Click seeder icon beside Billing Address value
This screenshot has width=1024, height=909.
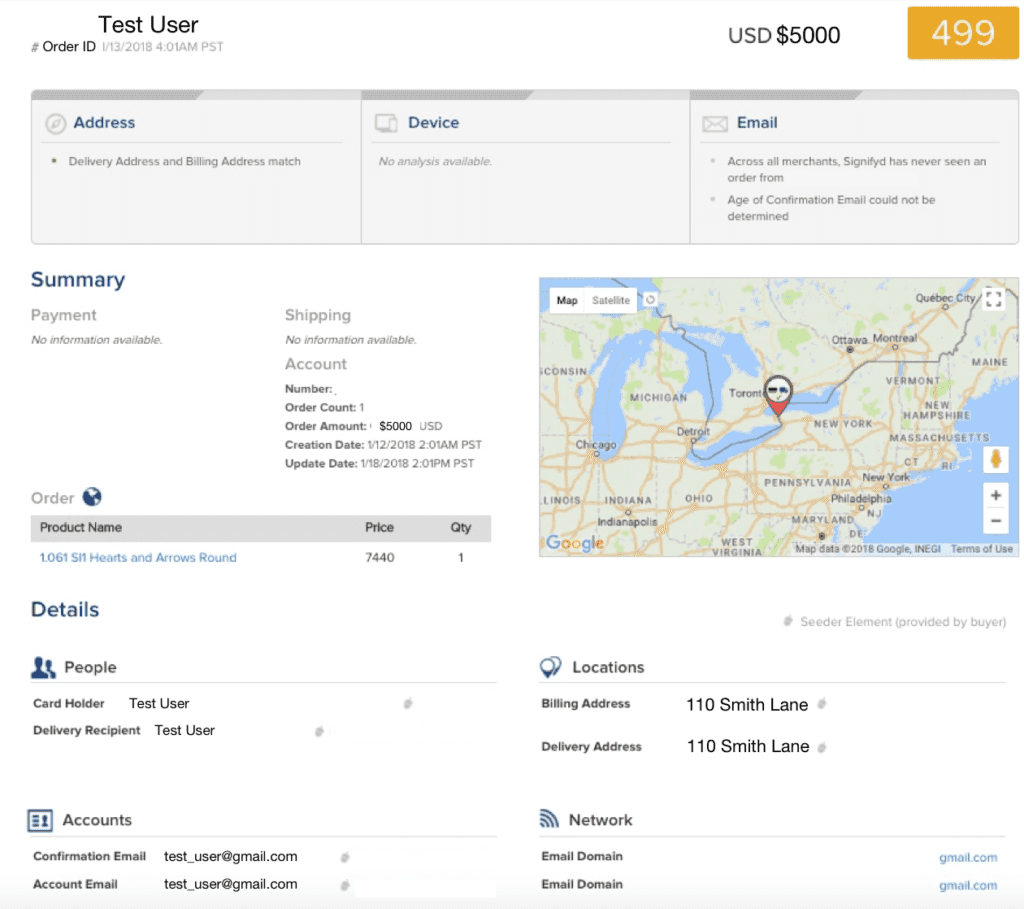coord(822,703)
